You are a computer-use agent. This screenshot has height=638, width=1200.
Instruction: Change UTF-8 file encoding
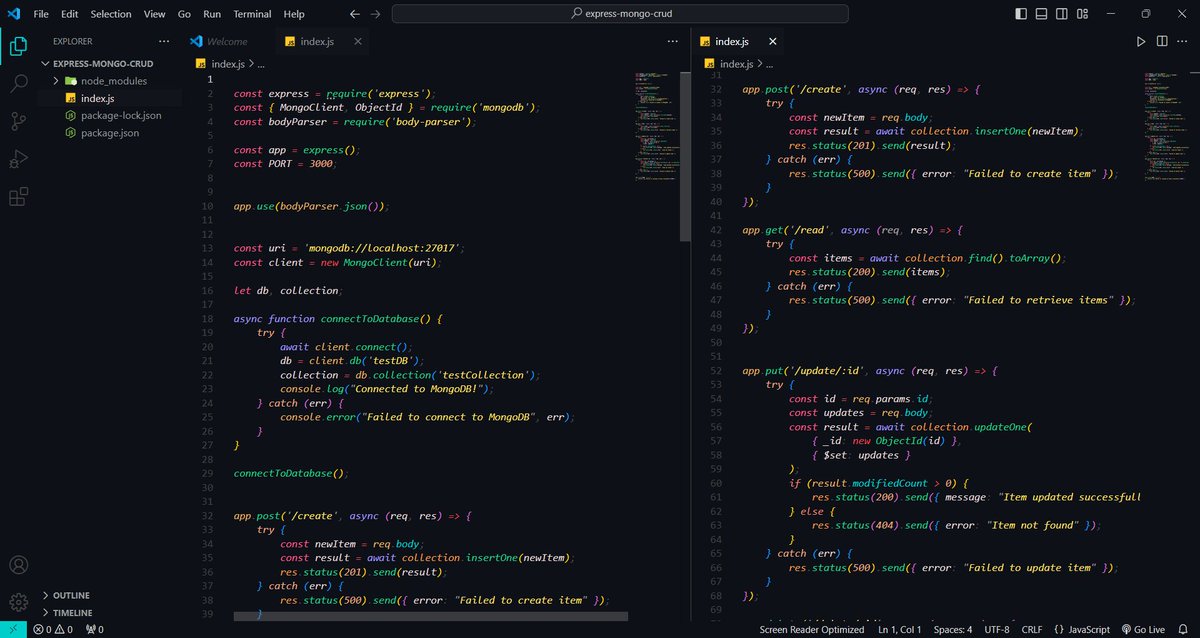coord(995,629)
